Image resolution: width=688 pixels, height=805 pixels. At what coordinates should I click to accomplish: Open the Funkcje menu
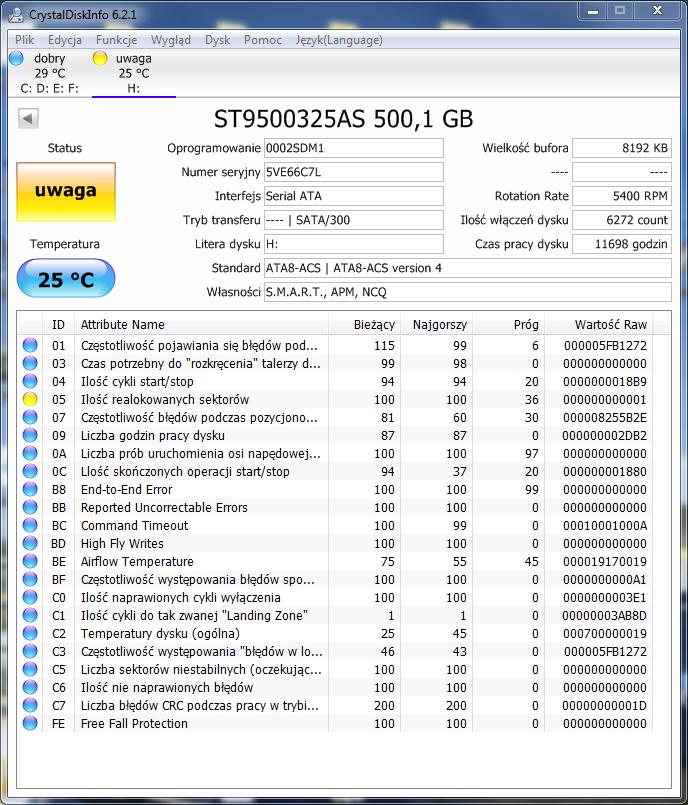117,40
